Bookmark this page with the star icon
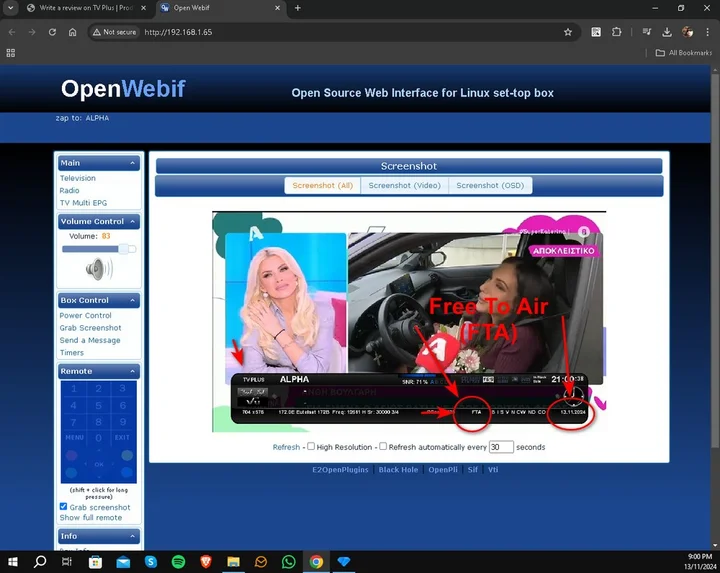Image resolution: width=720 pixels, height=573 pixels. [x=568, y=32]
